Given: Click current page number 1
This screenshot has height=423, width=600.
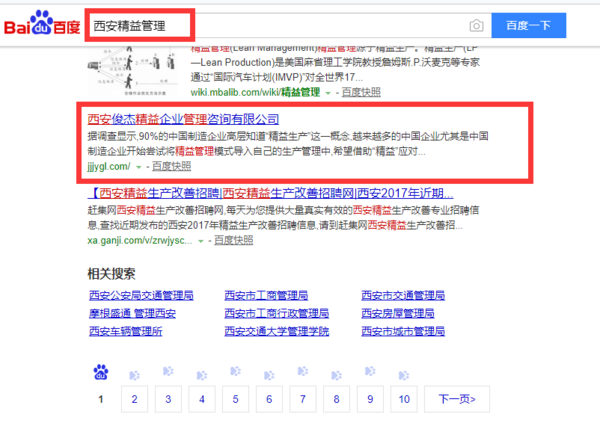Looking at the screenshot, I should [101, 399].
